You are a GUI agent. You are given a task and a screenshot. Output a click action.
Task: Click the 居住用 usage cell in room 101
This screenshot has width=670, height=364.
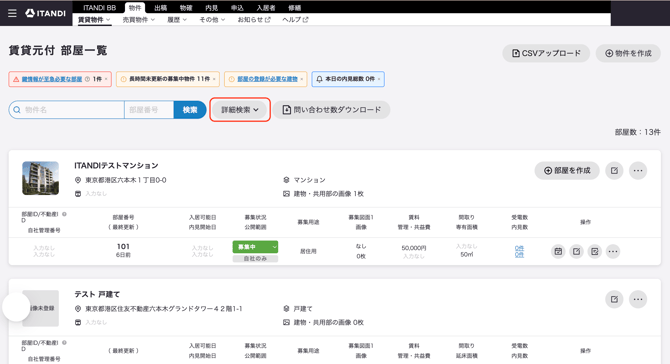(x=308, y=251)
